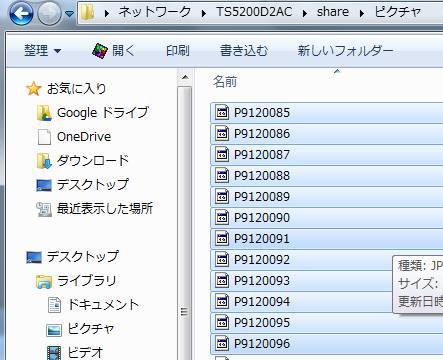
Task: Open ダウンロード in favorites
Action: point(93,161)
